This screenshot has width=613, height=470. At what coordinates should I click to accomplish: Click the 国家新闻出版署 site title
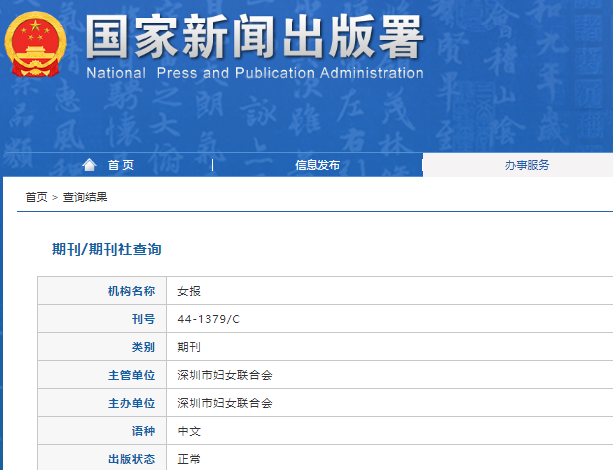[254, 38]
